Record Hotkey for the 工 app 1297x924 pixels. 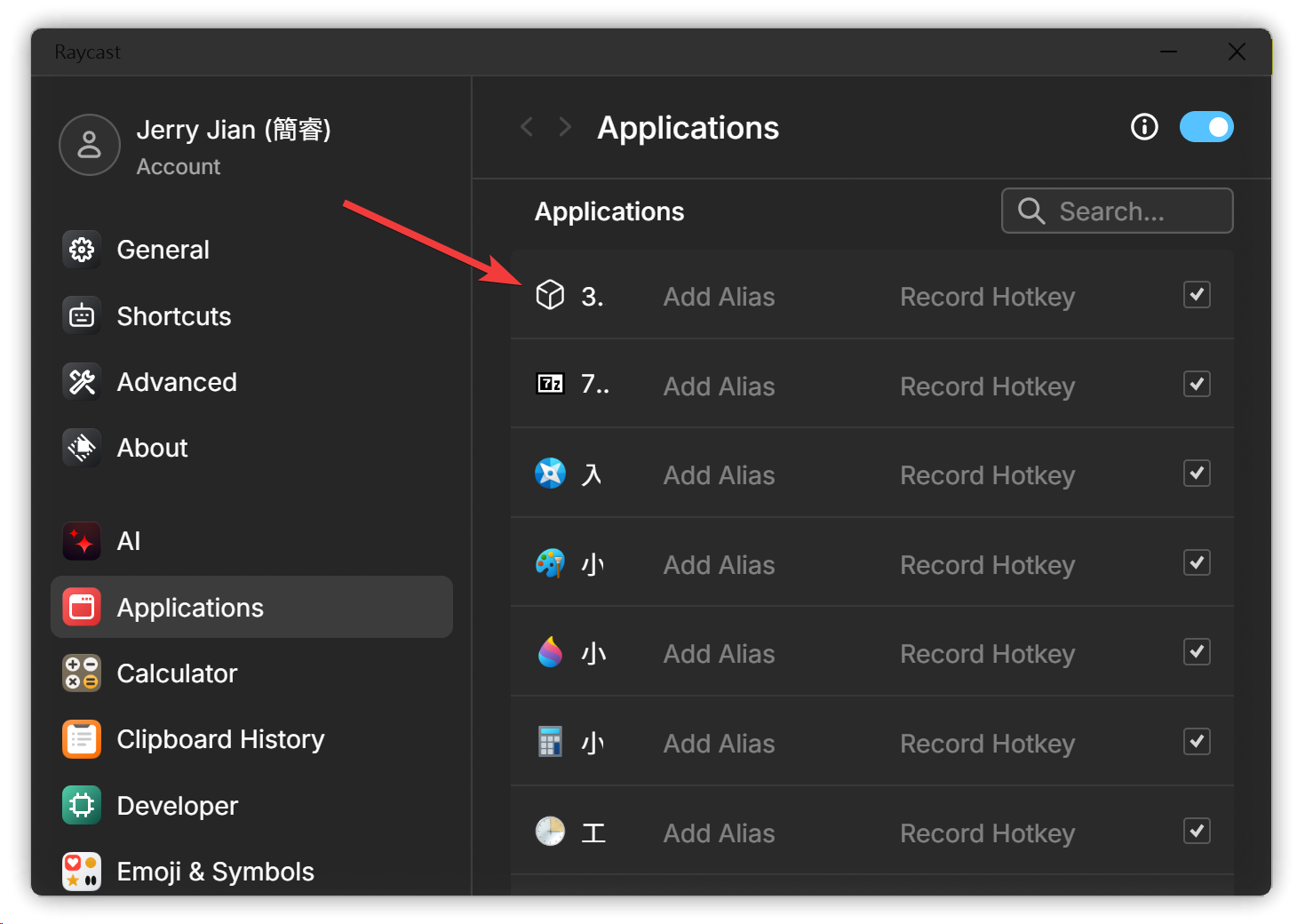[x=988, y=833]
